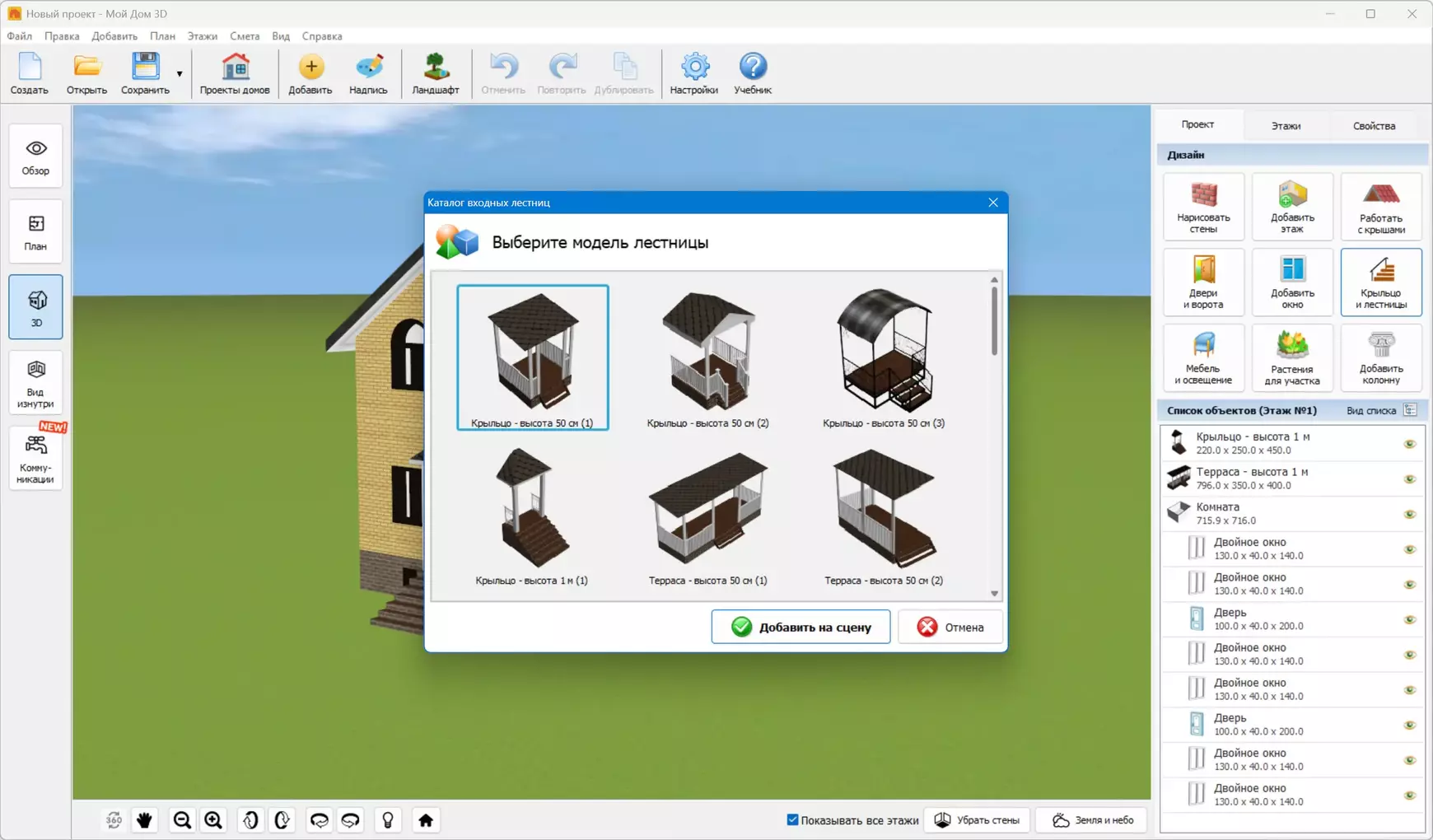Switch to the Этажи panel tab

(1286, 126)
